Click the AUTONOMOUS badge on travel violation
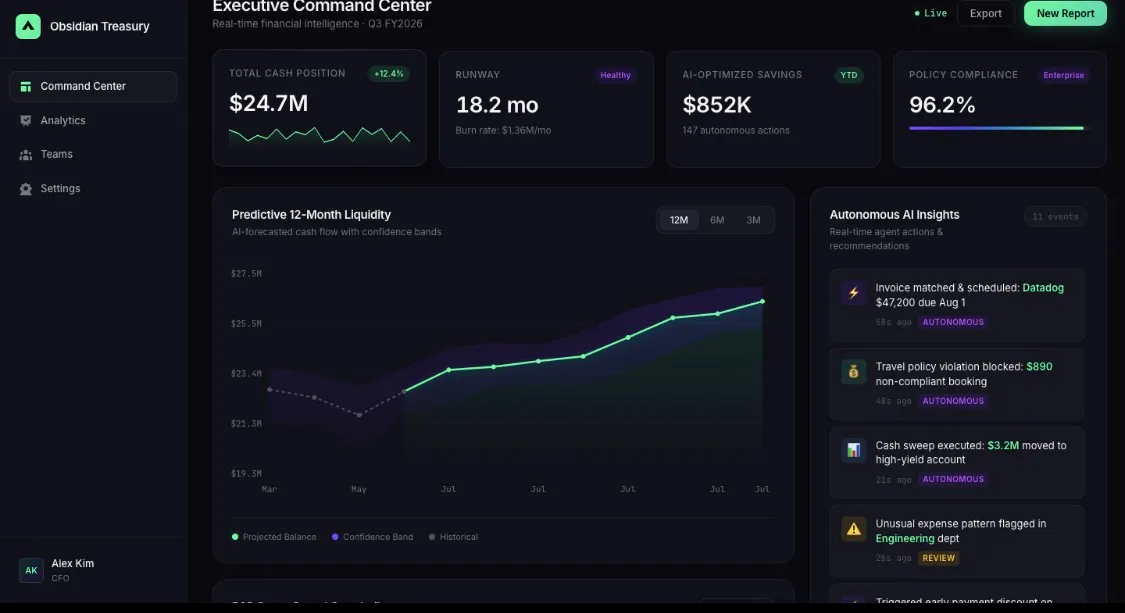Image resolution: width=1125 pixels, height=613 pixels. pos(953,401)
